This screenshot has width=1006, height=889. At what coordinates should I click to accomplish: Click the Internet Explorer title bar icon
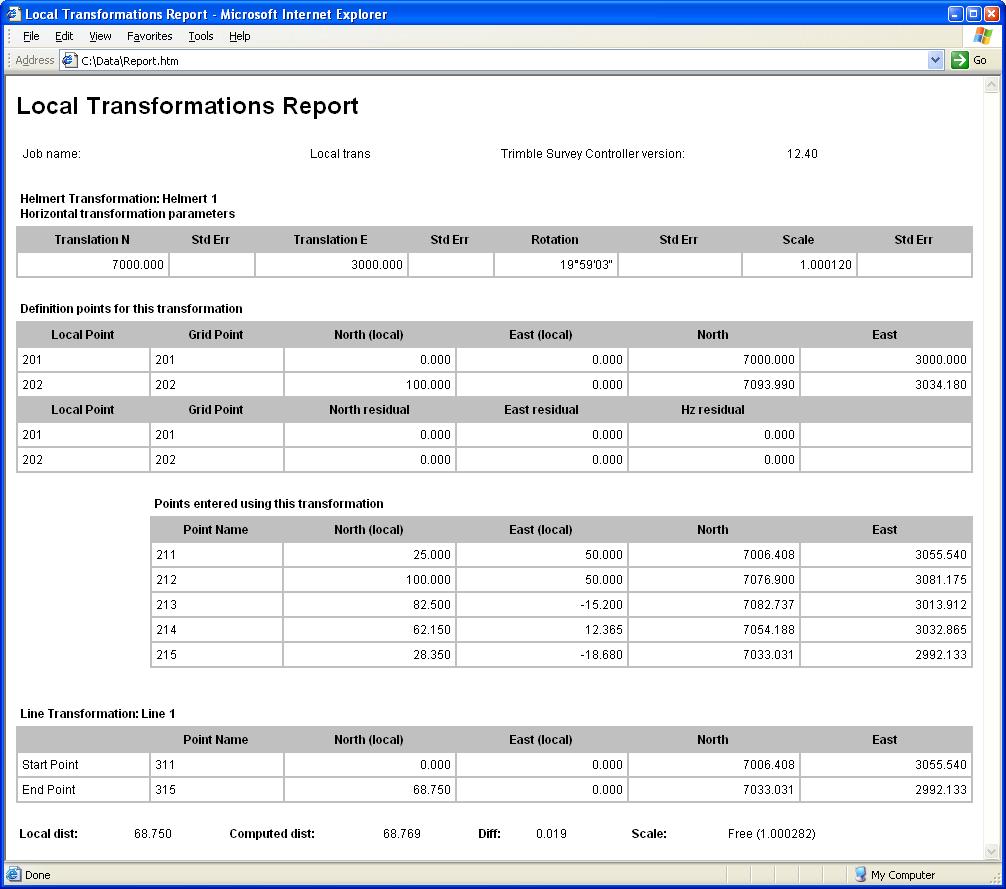(13, 14)
